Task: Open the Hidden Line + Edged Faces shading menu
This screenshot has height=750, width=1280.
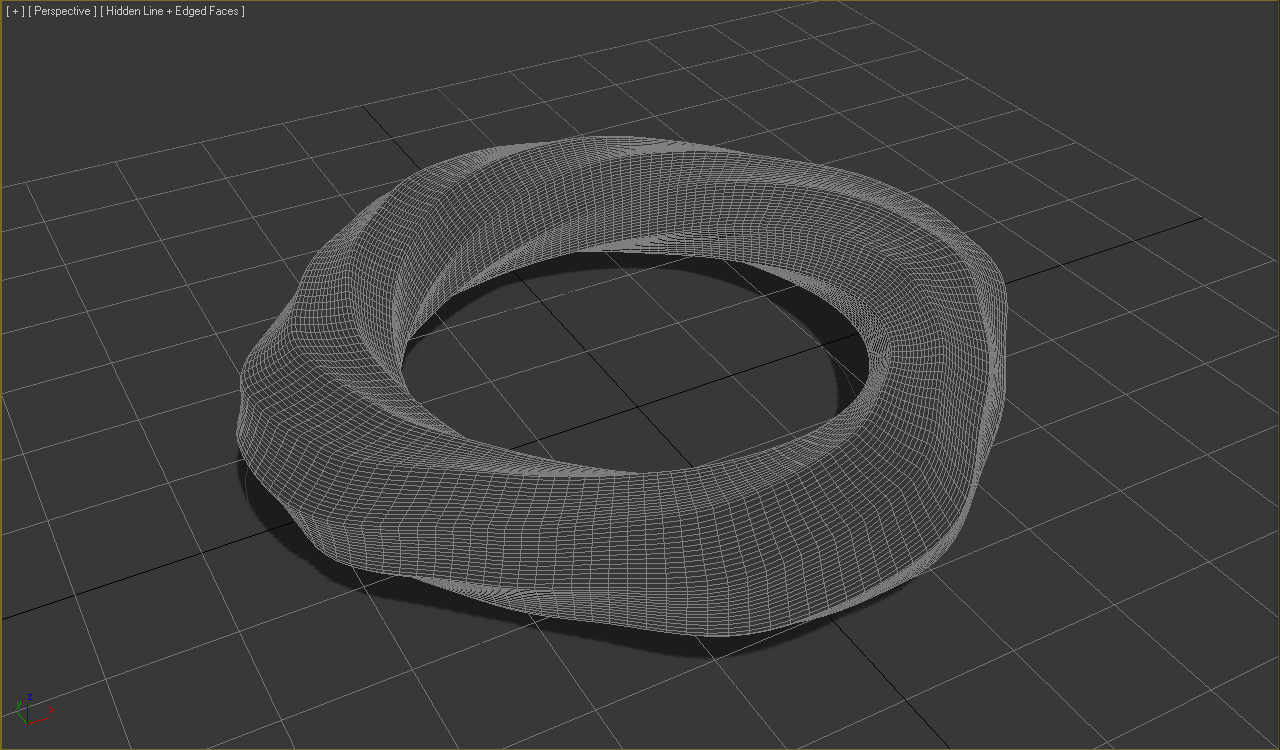Action: (x=173, y=11)
